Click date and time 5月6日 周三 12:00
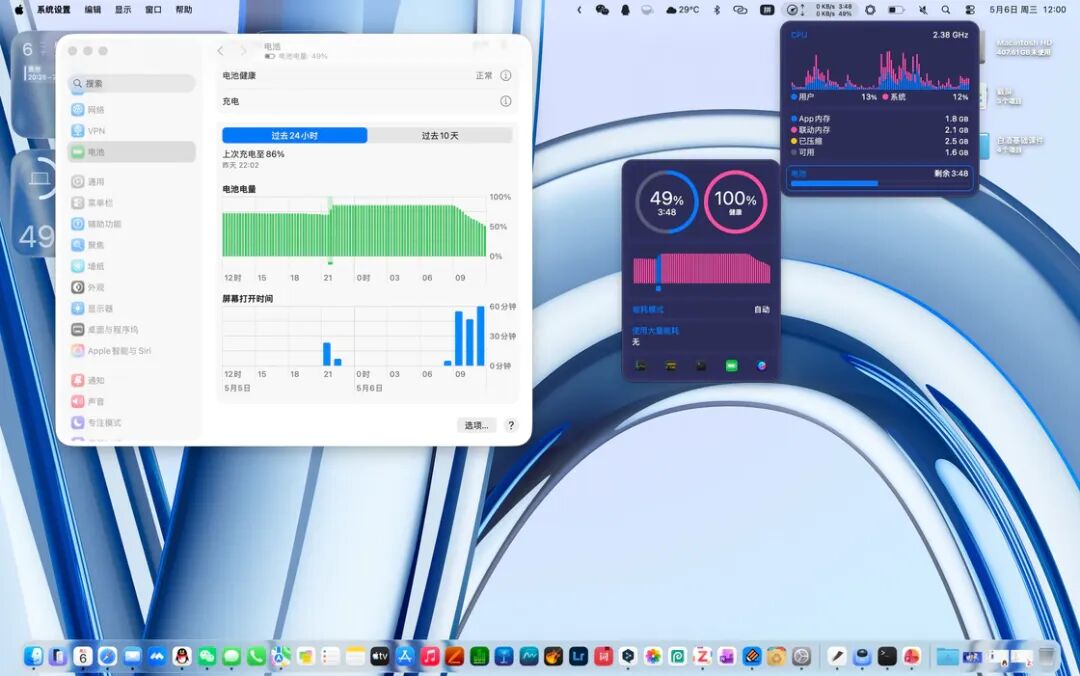 pyautogui.click(x=1028, y=10)
